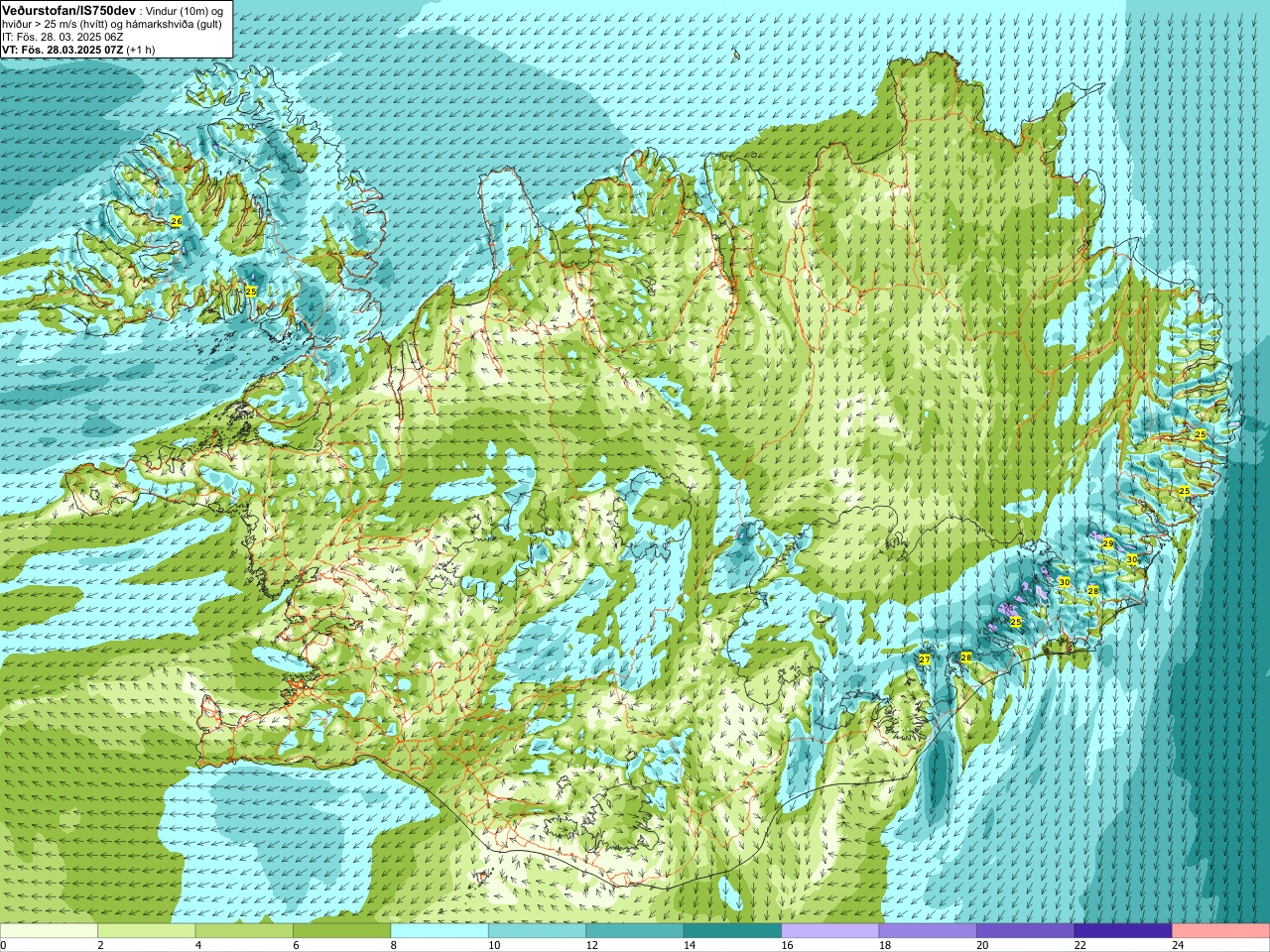
Task: Click the purple 18–20 m/s legend swatch
Action: tap(928, 930)
